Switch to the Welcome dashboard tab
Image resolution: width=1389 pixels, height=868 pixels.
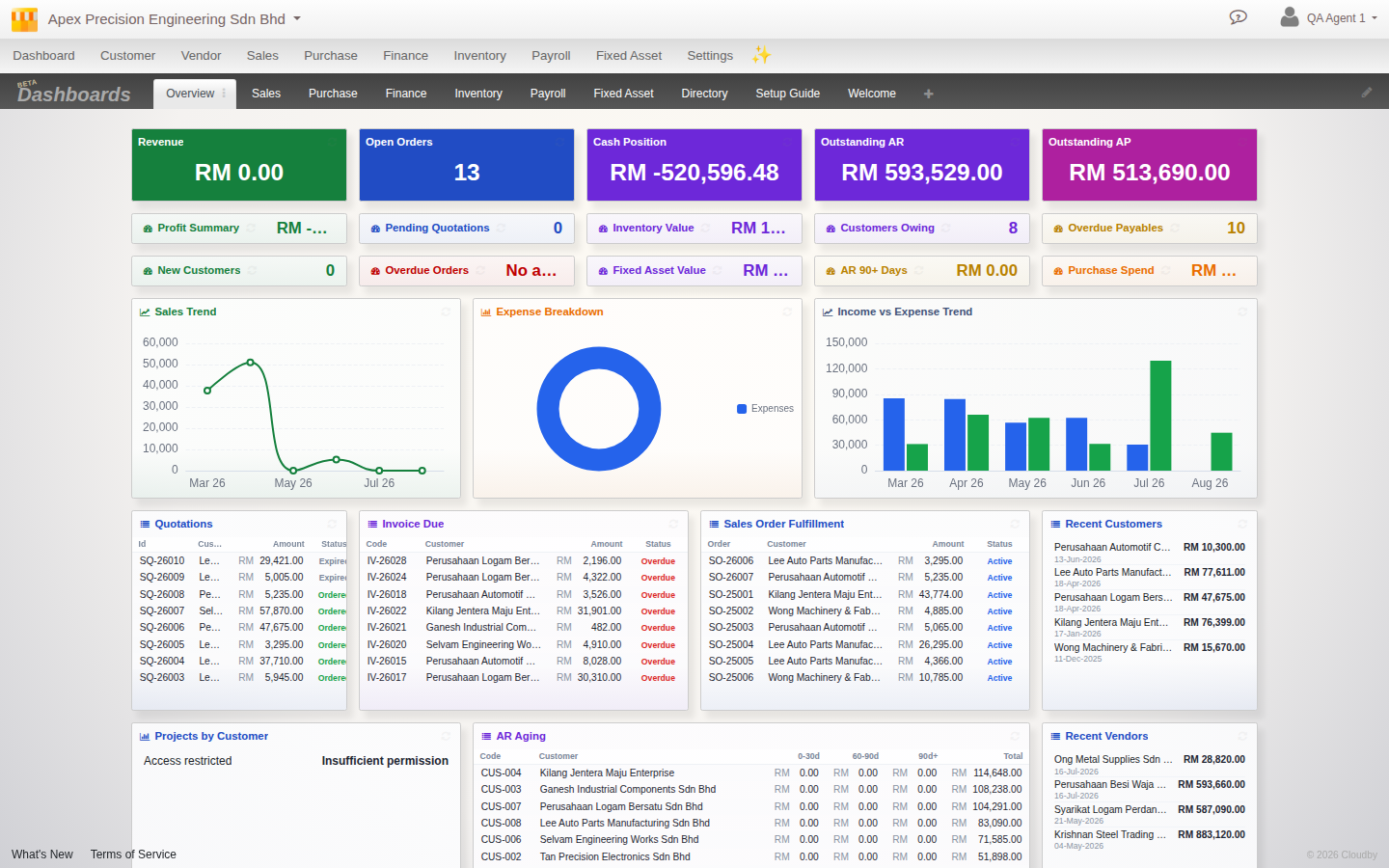tap(872, 94)
